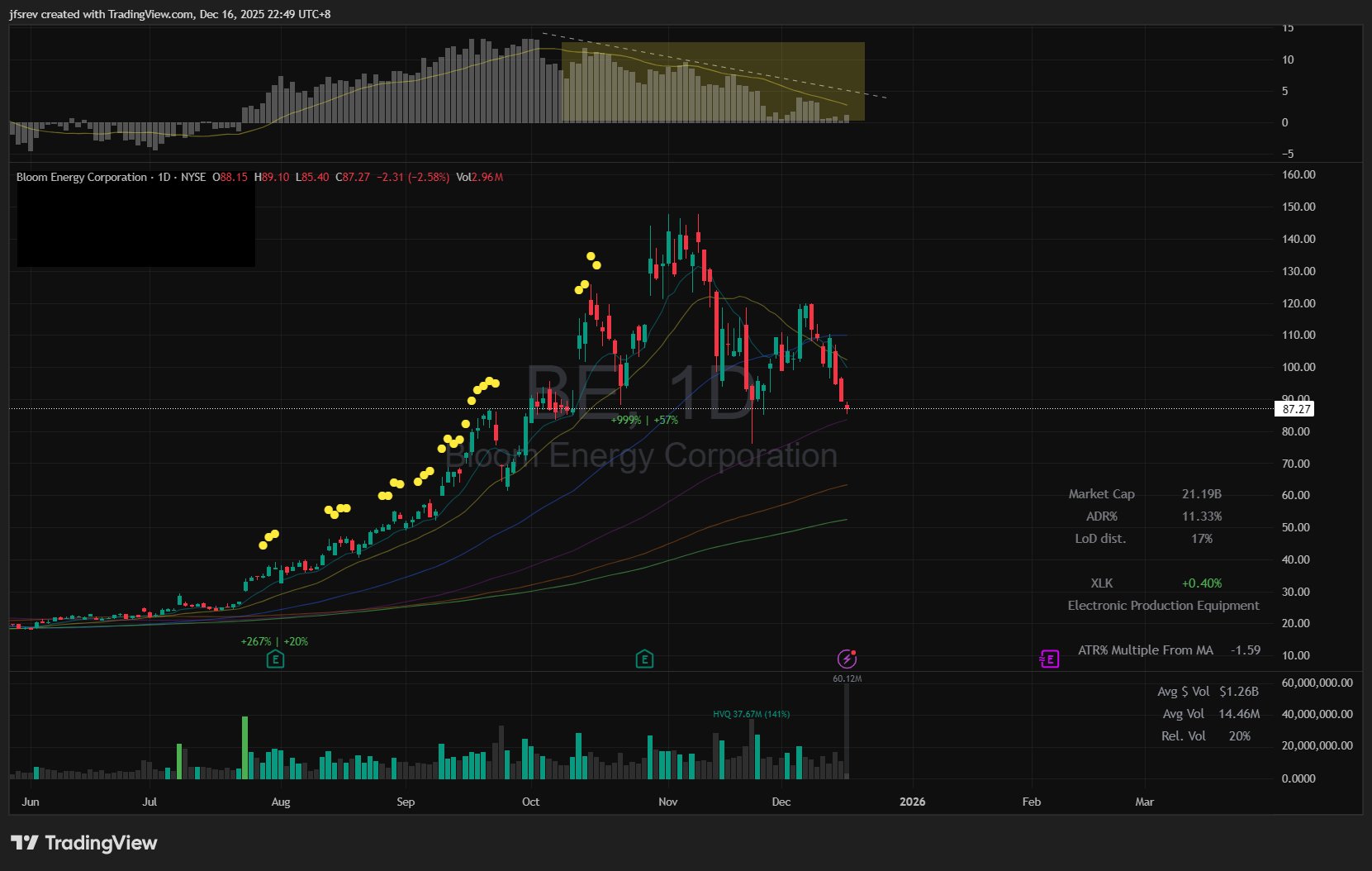Click the green earnings E marker under +267%
The width and height of the screenshot is (1372, 871).
275,659
